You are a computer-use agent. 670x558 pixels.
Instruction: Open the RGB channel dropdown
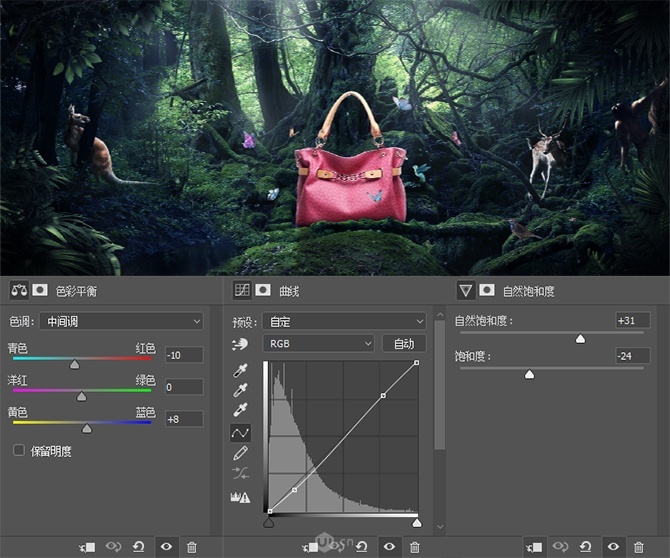pos(319,344)
